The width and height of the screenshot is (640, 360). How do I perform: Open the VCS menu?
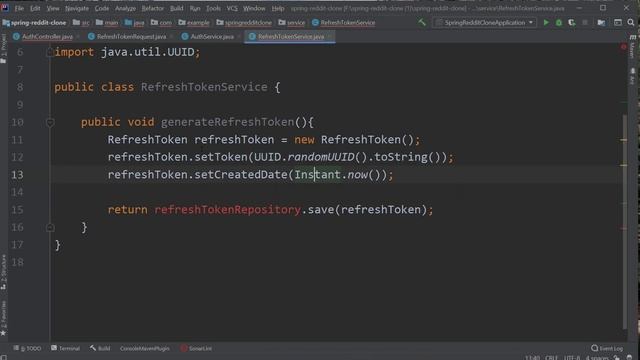[232, 8]
